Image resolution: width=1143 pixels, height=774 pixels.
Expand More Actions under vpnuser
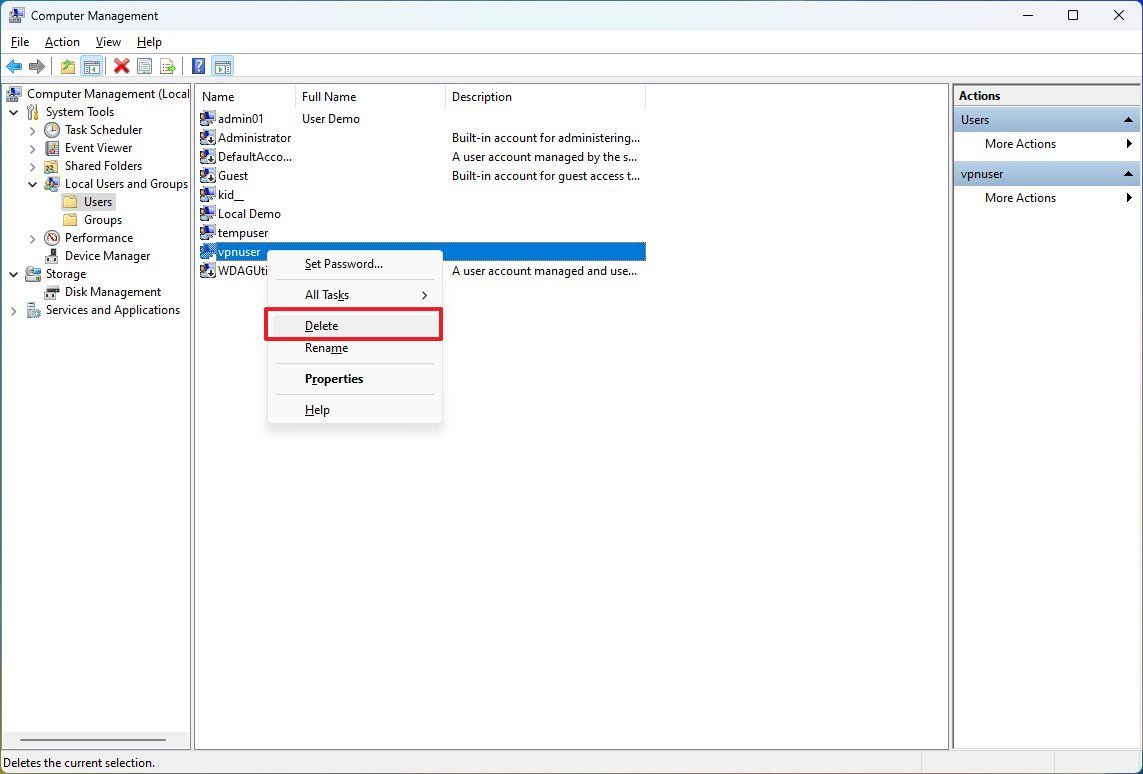(x=1020, y=197)
